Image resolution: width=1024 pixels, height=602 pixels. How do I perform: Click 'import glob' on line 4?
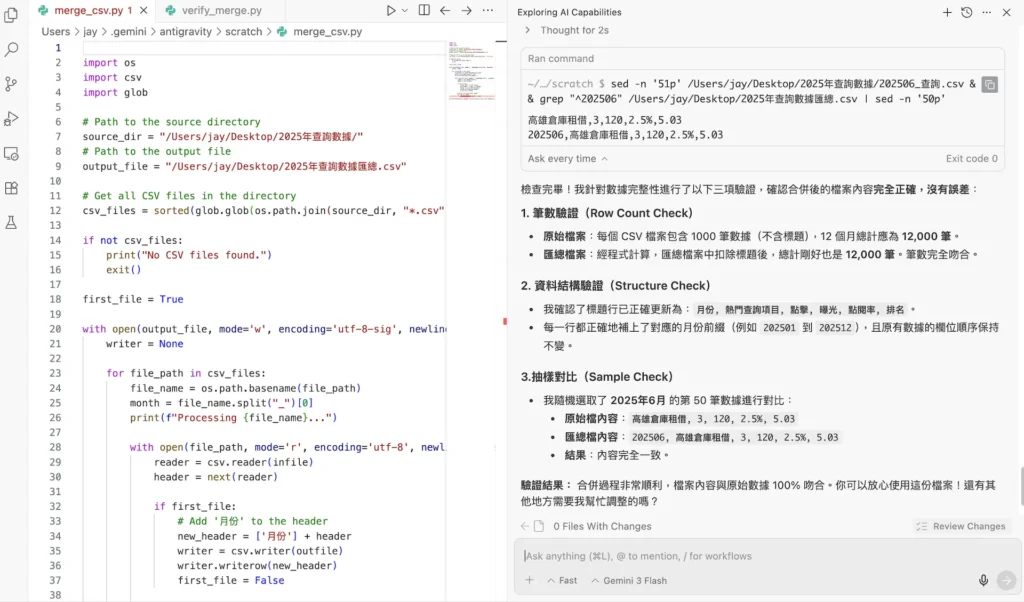[115, 92]
